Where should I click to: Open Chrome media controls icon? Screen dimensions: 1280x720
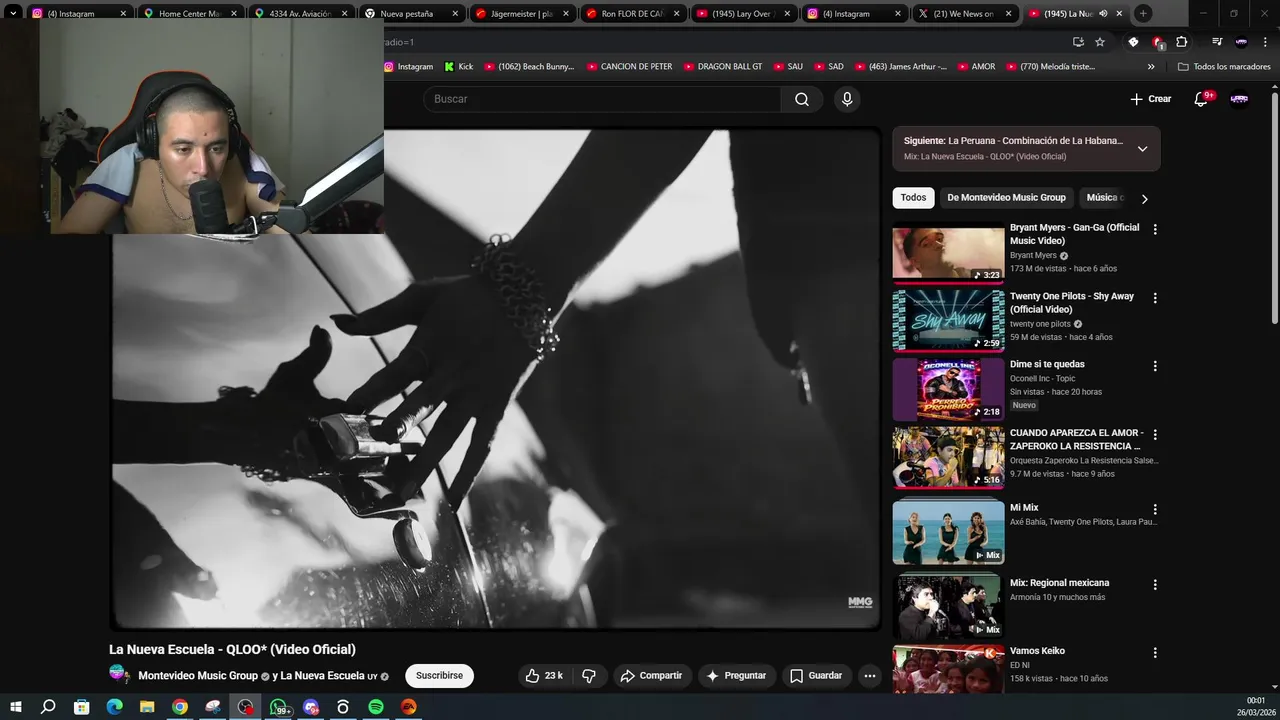[x=1217, y=42]
